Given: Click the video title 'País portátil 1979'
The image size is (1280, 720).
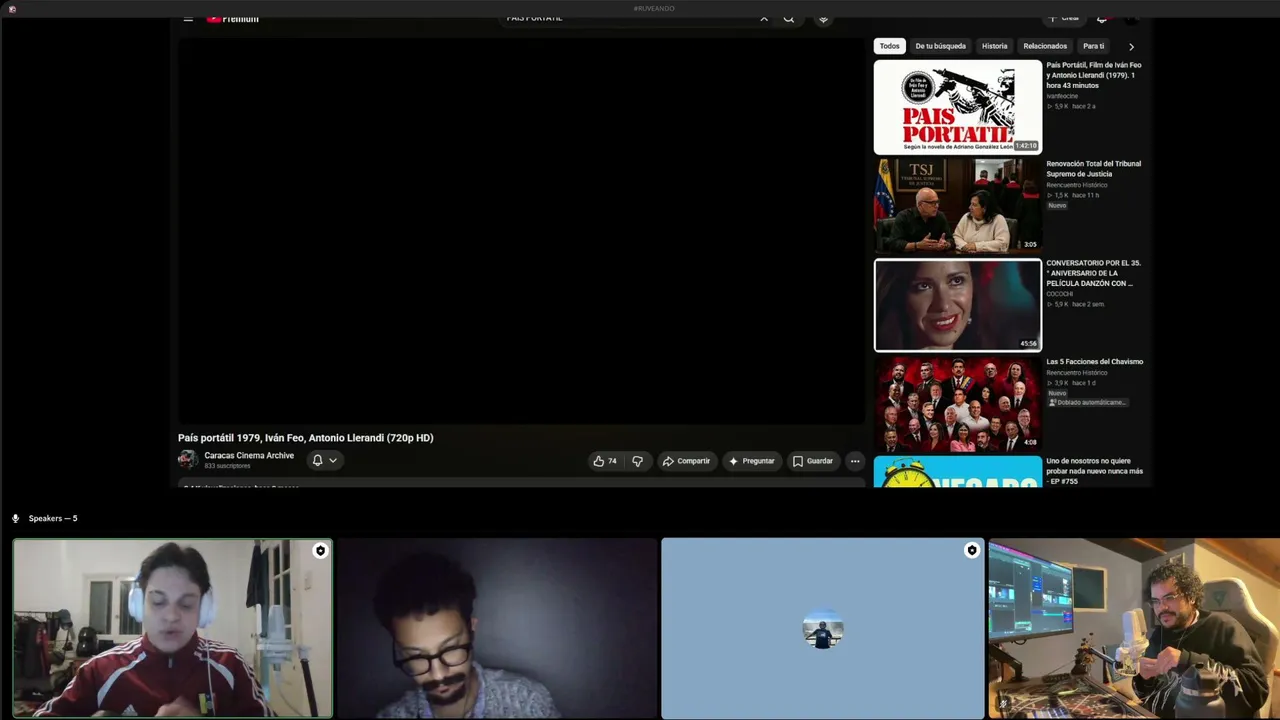Looking at the screenshot, I should pos(306,438).
